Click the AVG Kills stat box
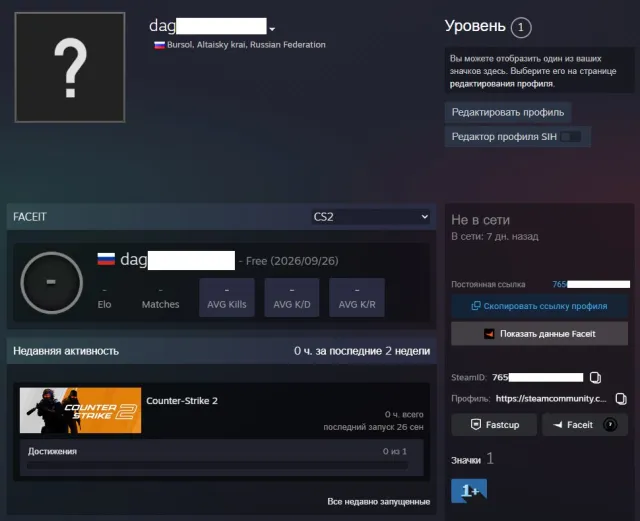The height and width of the screenshot is (521, 640). pyautogui.click(x=227, y=297)
